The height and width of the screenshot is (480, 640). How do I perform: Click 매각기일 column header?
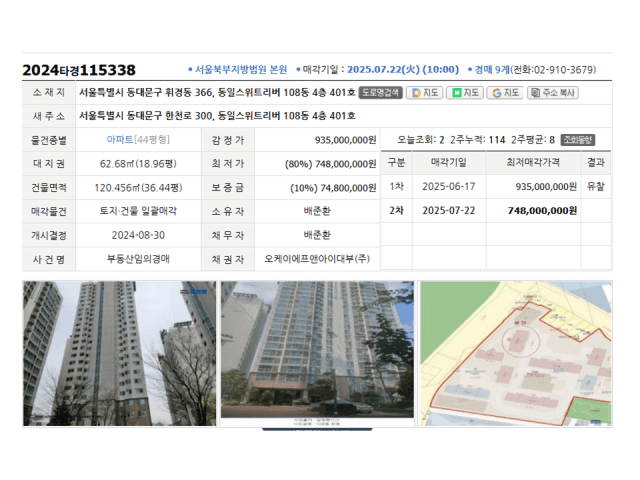click(x=449, y=162)
